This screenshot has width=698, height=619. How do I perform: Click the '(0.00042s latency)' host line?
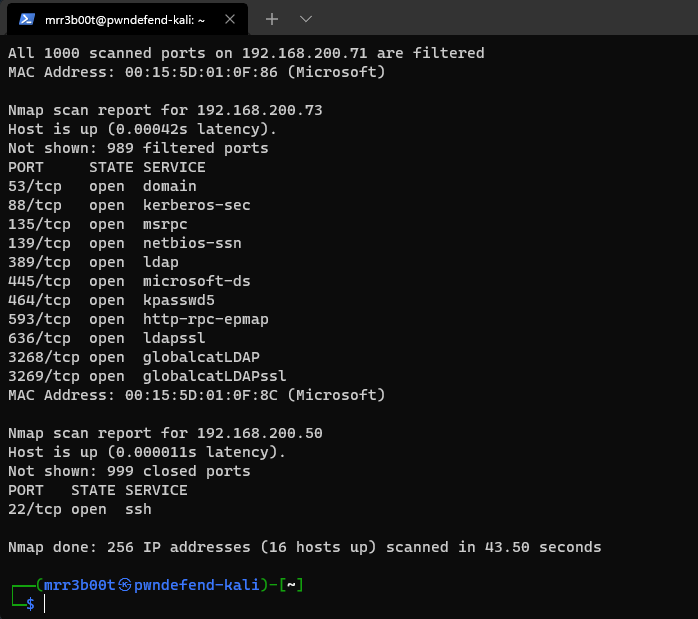pyautogui.click(x=142, y=129)
